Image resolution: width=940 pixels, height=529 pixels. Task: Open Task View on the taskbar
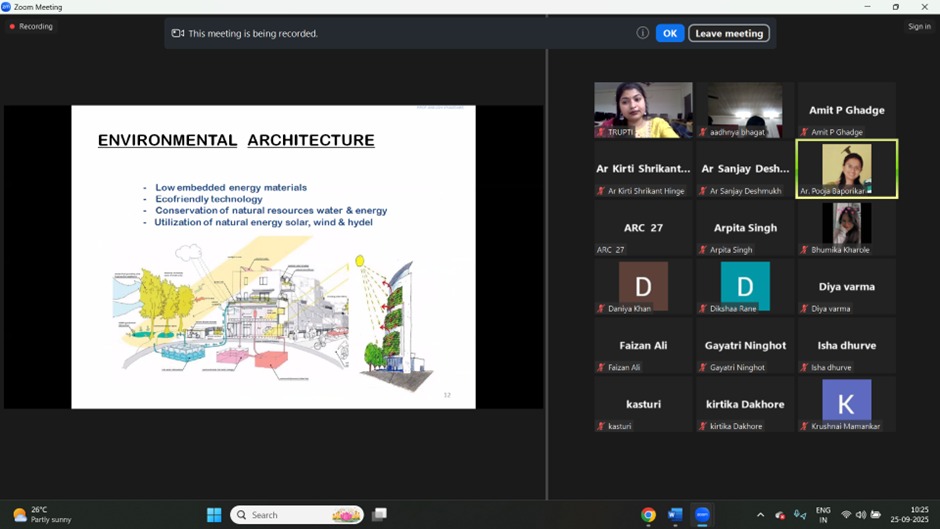[379, 515]
